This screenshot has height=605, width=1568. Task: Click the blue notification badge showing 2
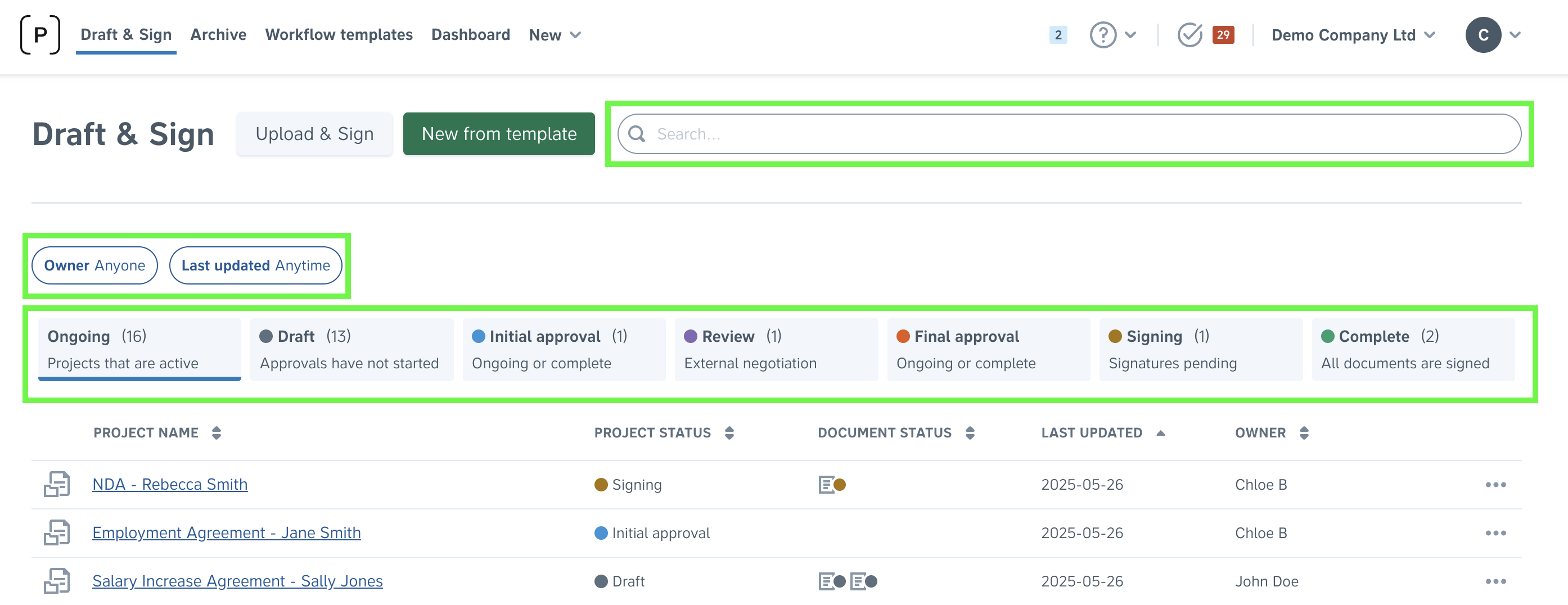1058,35
